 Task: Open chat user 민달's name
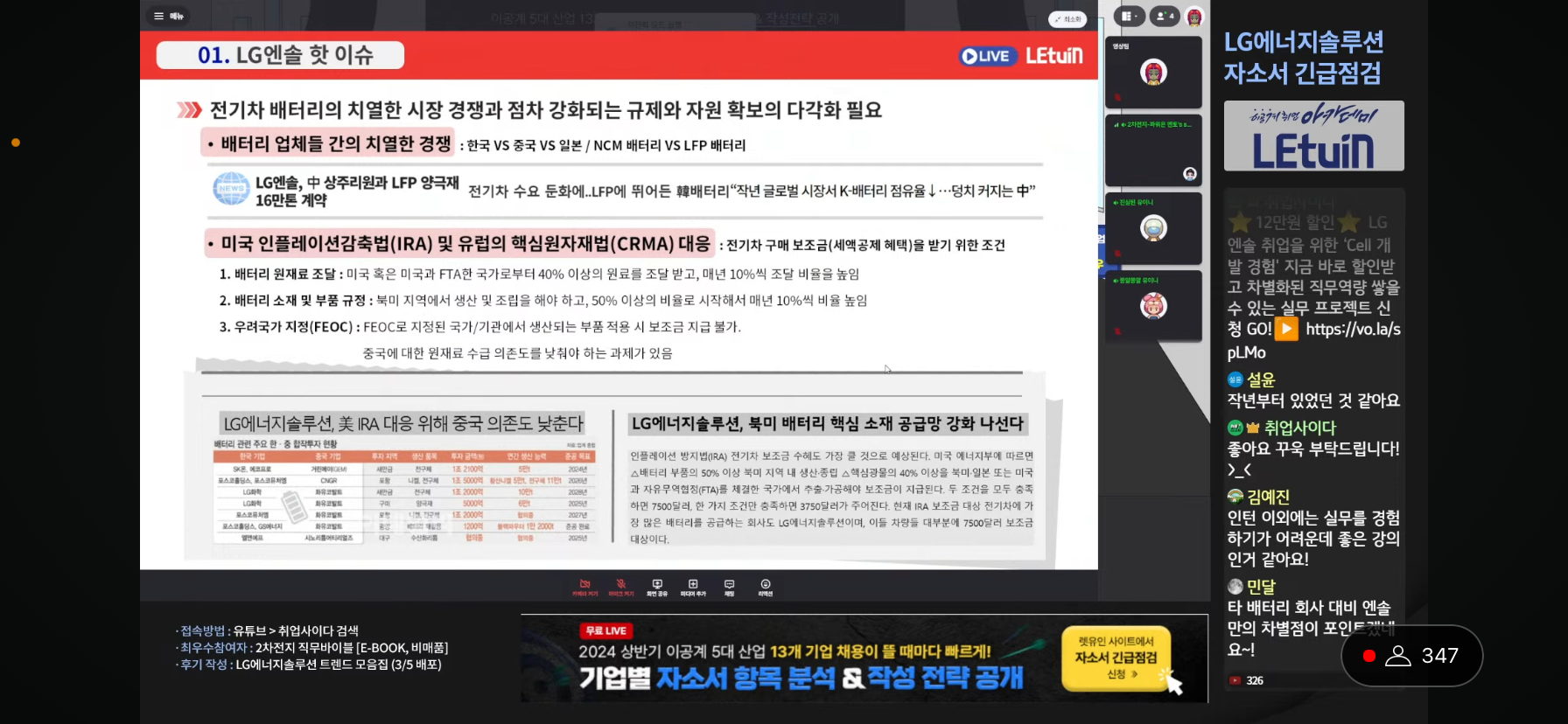[1261, 586]
